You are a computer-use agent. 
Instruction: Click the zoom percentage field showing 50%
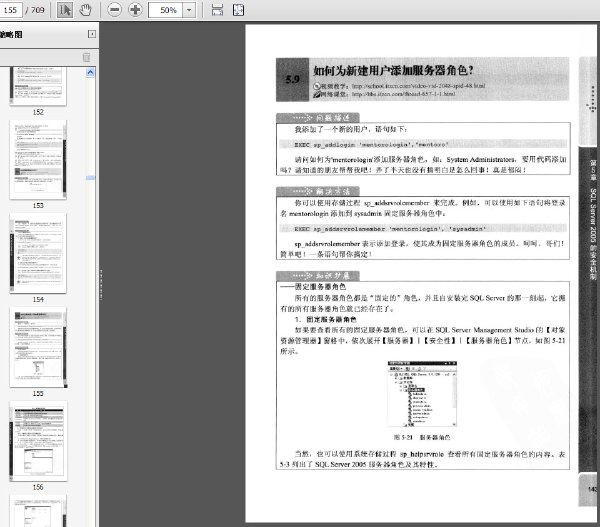click(166, 10)
